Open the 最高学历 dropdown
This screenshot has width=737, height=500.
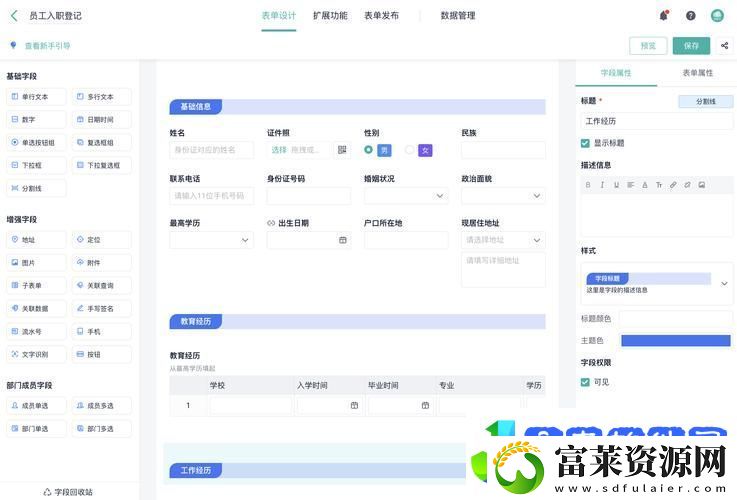(x=212, y=240)
